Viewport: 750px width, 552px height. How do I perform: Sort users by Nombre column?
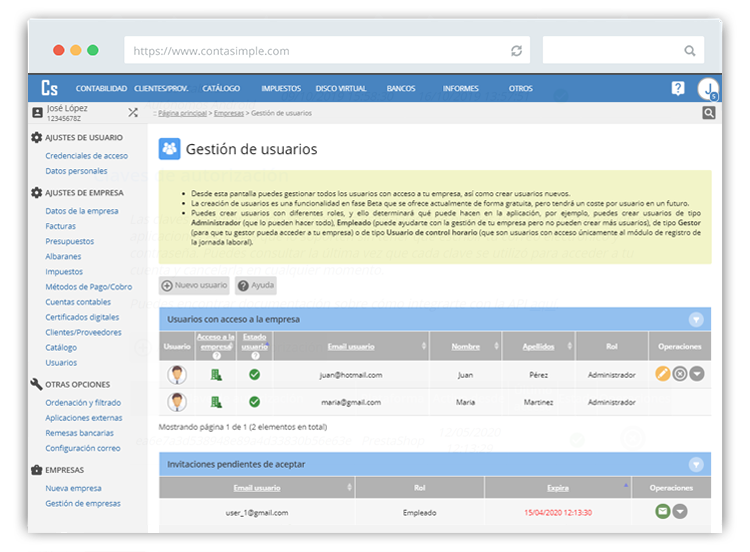(x=465, y=346)
